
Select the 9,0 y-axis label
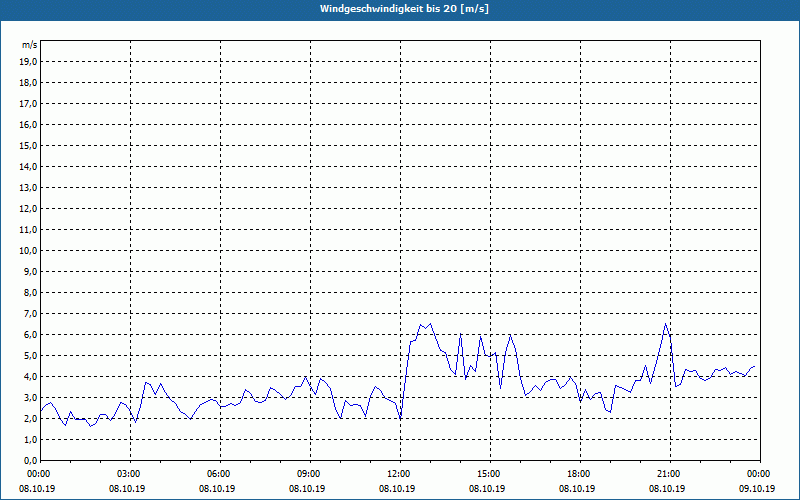[x=31, y=271]
